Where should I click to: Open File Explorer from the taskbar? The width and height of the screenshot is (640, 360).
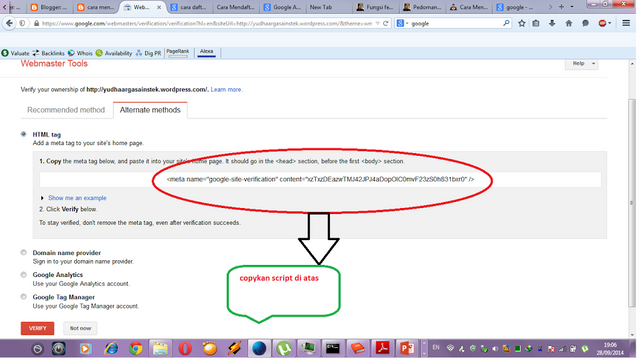[x=160, y=349]
